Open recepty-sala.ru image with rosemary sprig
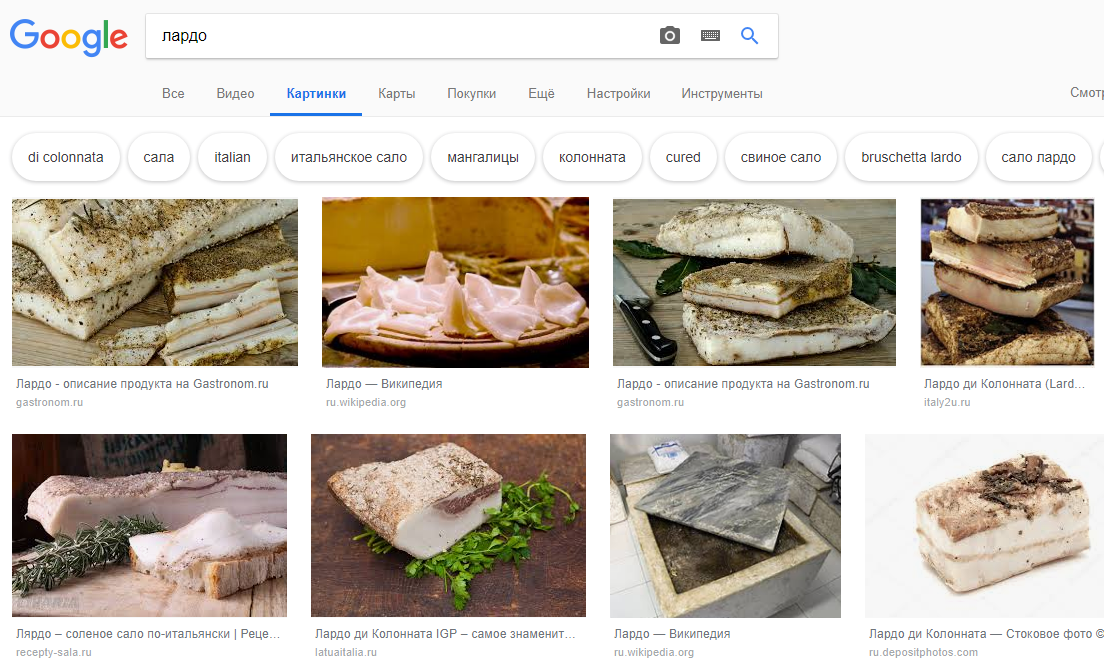The width and height of the screenshot is (1104, 660). pos(149,525)
